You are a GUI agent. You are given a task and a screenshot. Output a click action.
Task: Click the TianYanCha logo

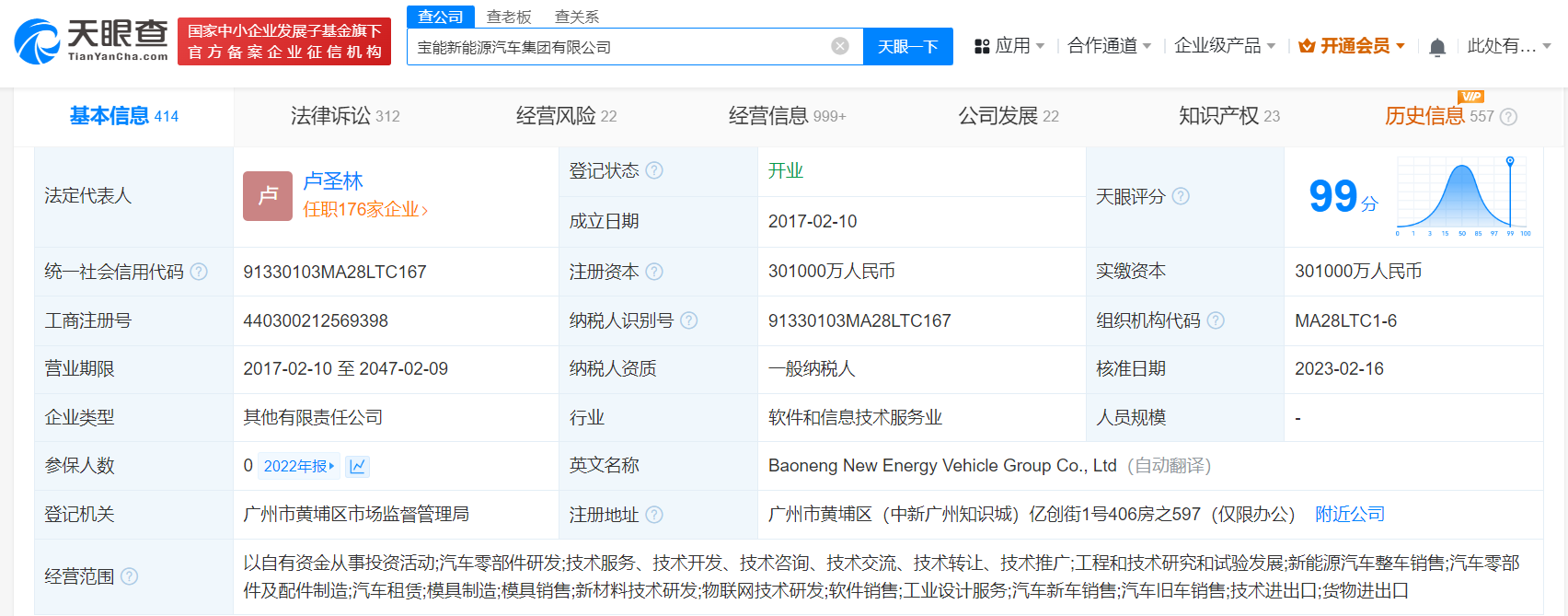(x=91, y=41)
